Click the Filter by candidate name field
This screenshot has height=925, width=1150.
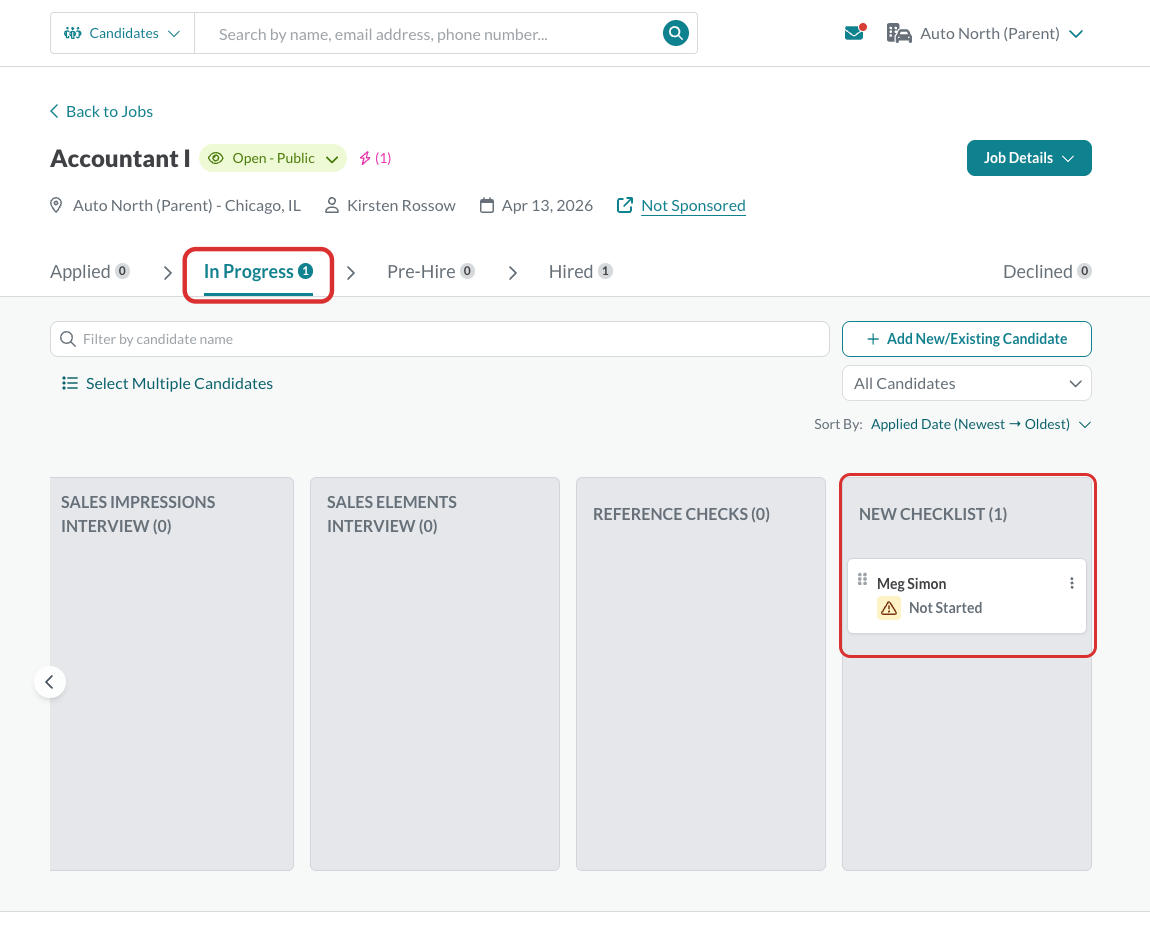[440, 339]
